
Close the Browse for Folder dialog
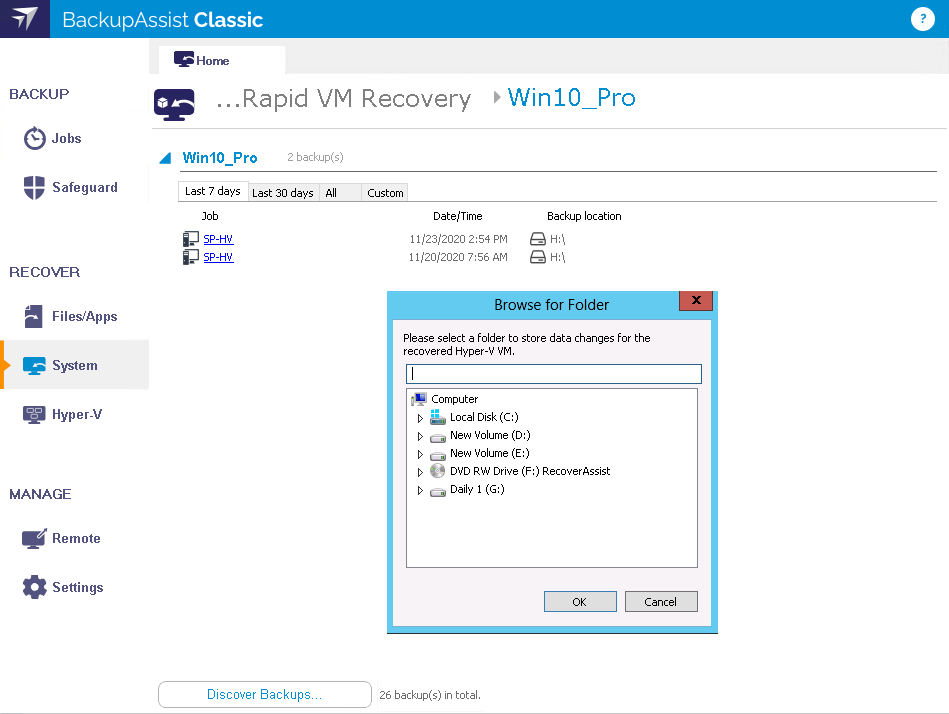(x=696, y=300)
